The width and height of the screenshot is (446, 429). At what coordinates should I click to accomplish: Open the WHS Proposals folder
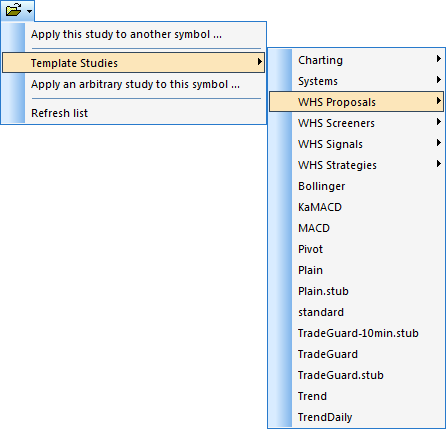[356, 102]
